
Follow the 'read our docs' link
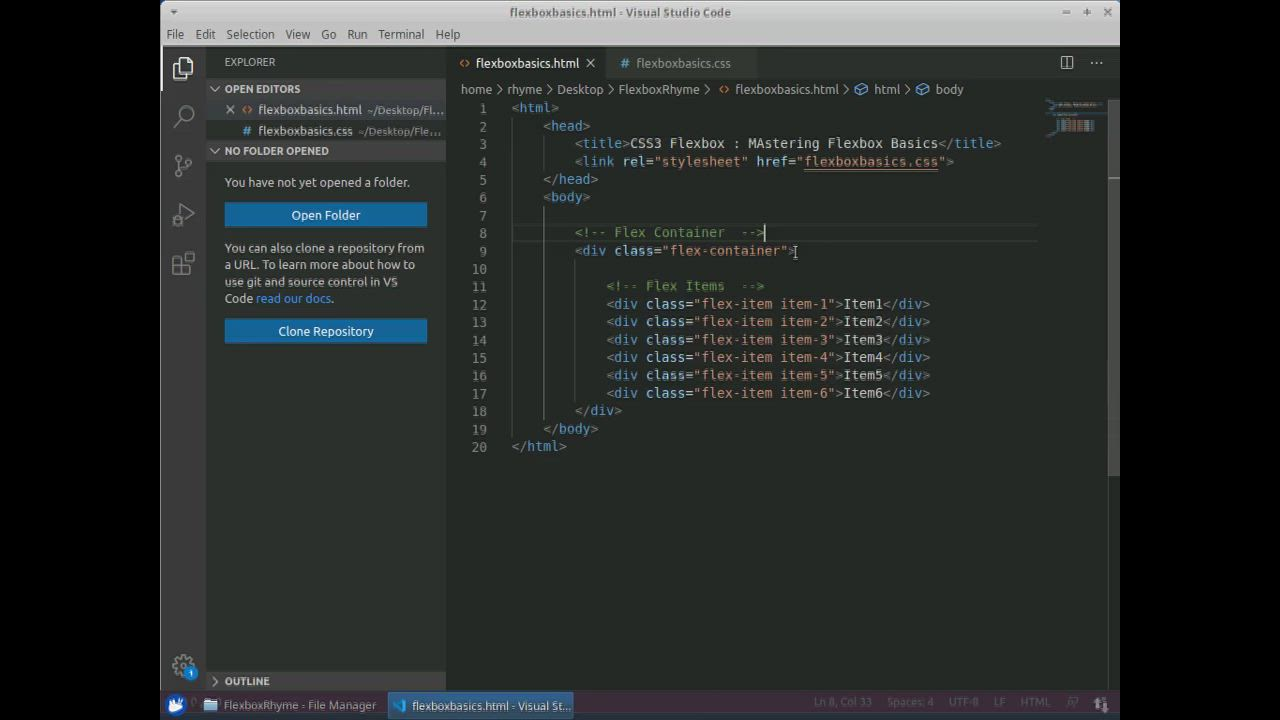click(x=293, y=299)
